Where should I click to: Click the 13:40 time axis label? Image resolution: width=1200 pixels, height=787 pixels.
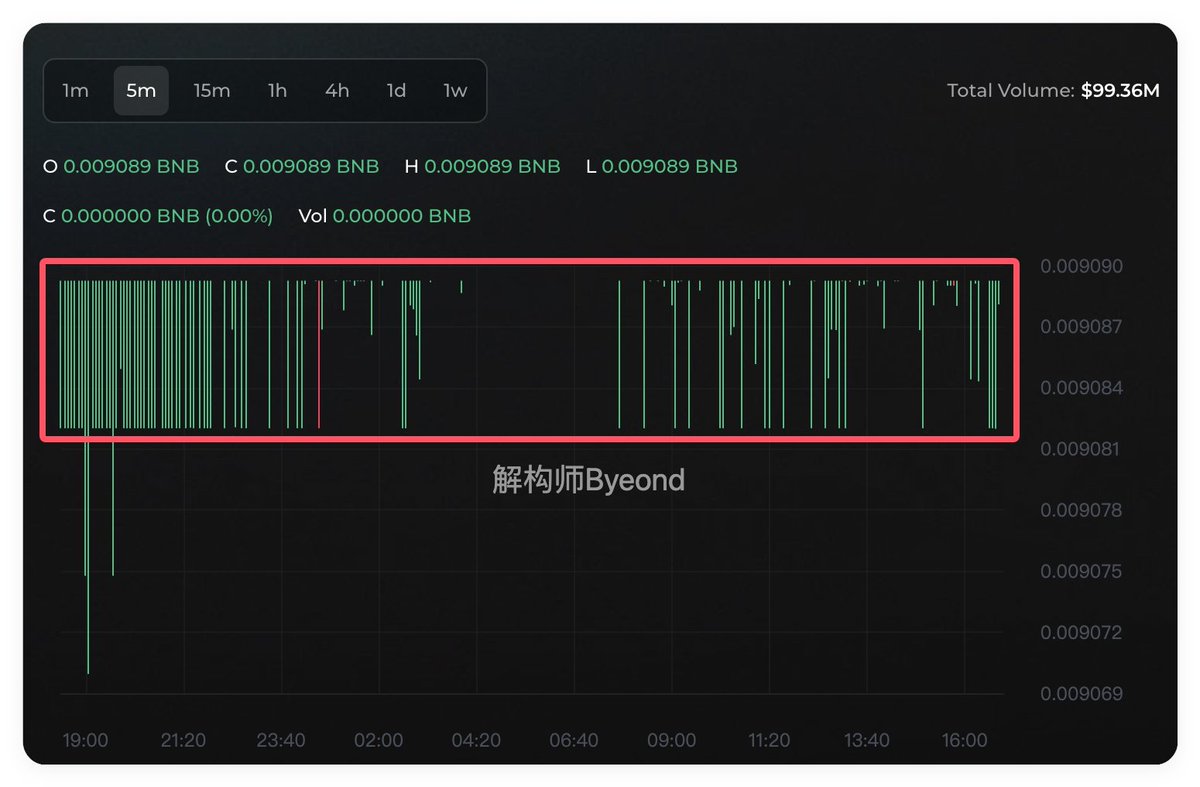coord(866,741)
